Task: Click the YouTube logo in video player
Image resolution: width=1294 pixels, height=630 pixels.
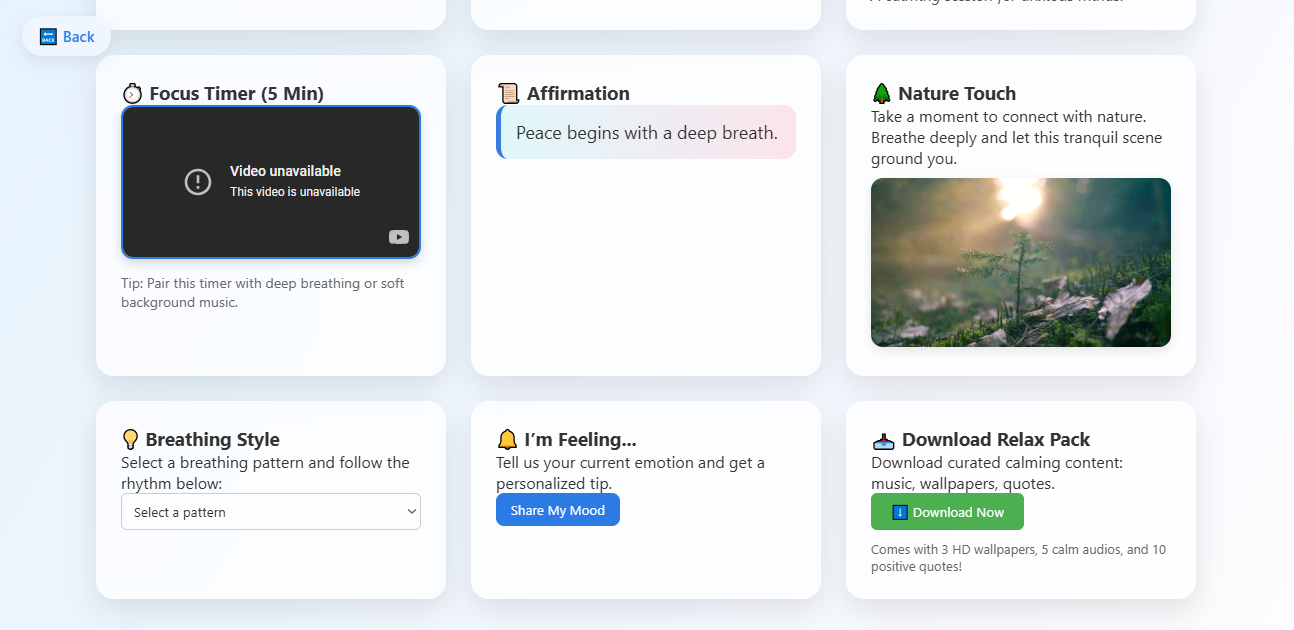Action: pyautogui.click(x=399, y=237)
